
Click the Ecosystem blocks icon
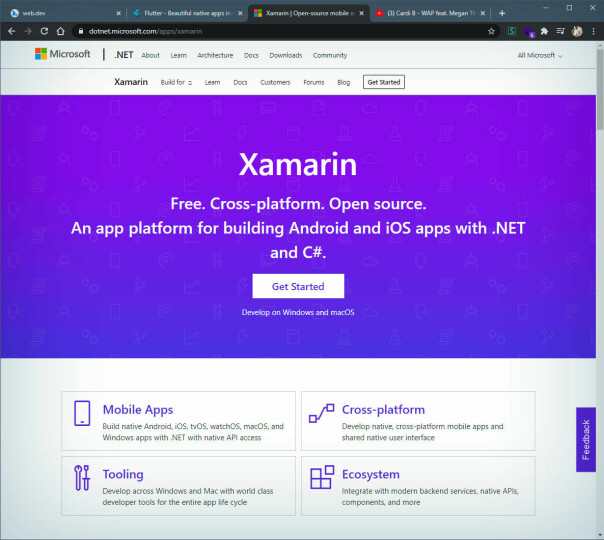point(322,477)
